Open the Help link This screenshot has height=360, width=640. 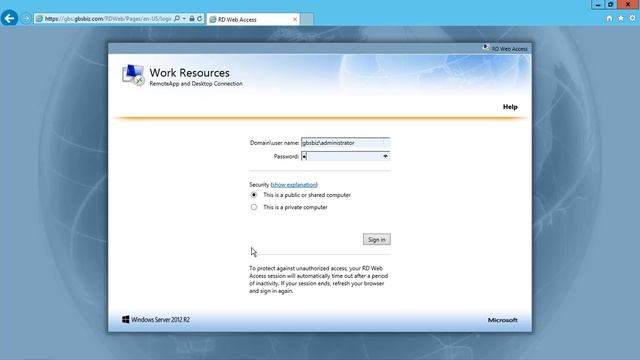(x=510, y=107)
